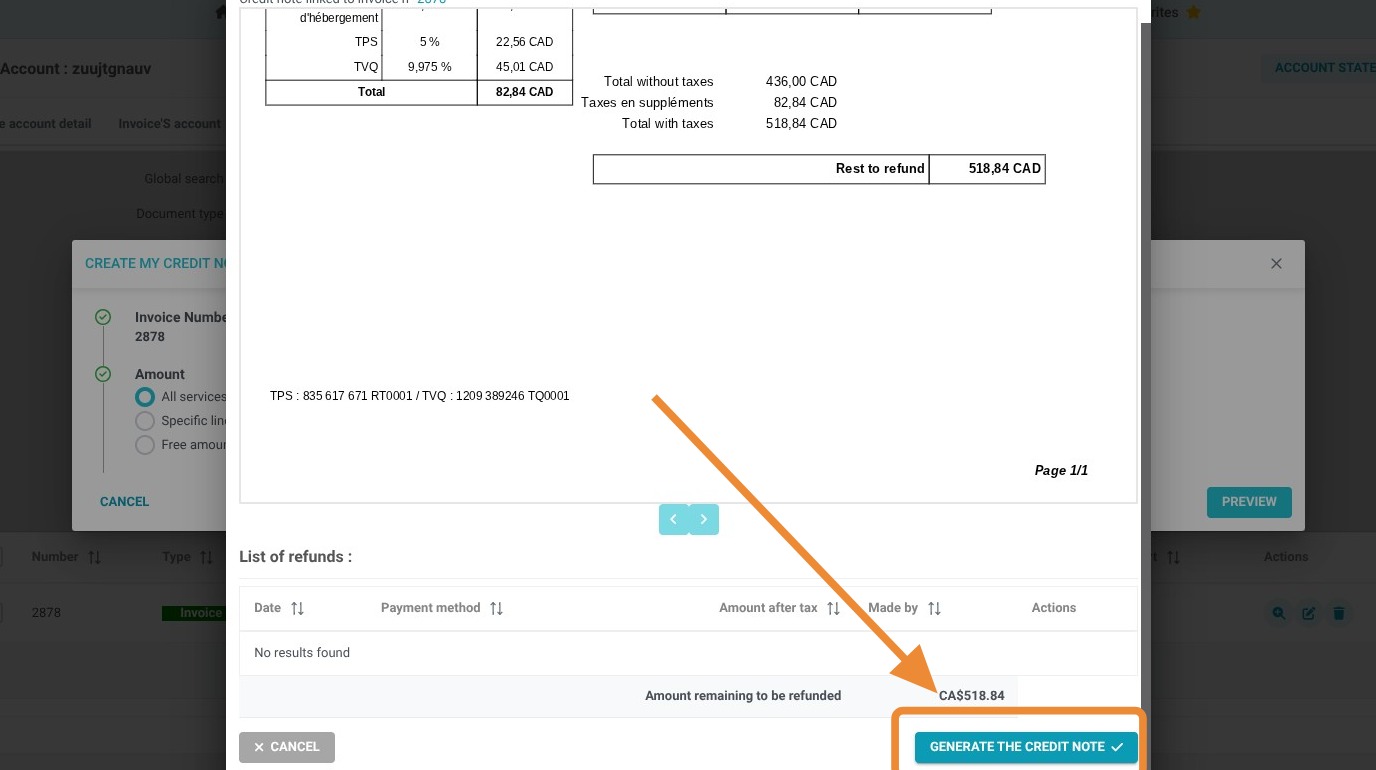Viewport: 1376px width, 770px height.
Task: Click Generate the Credit Note button
Action: (1026, 747)
